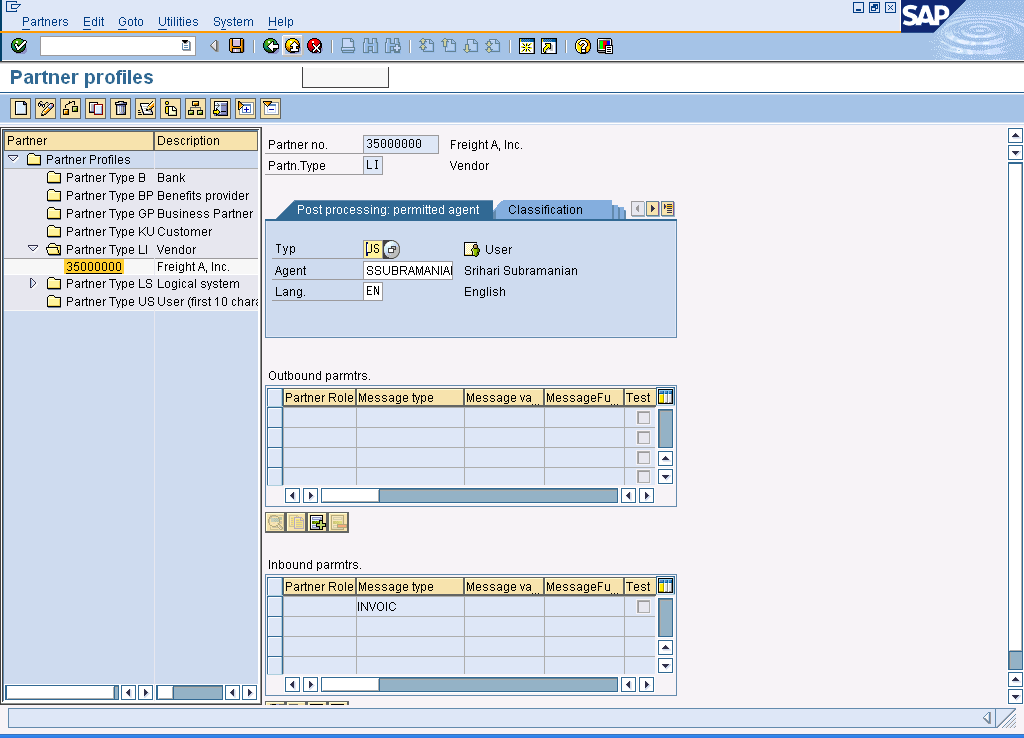
Task: Open the tab list icon beside Classification
Action: pos(667,209)
